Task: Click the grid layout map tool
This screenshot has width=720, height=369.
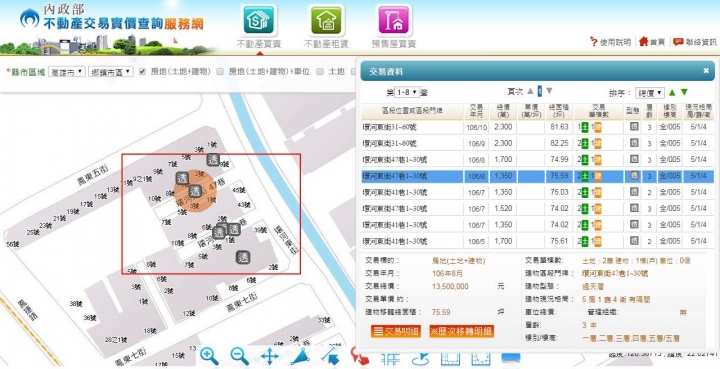Action: click(x=390, y=358)
